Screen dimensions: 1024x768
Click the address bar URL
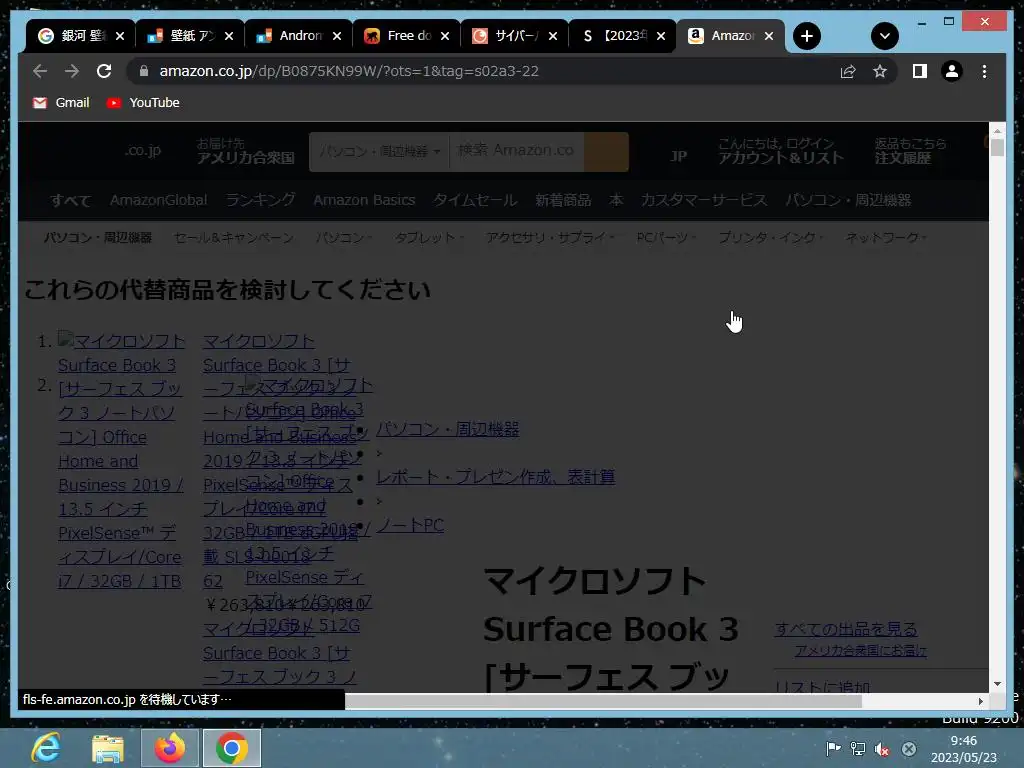click(x=349, y=71)
